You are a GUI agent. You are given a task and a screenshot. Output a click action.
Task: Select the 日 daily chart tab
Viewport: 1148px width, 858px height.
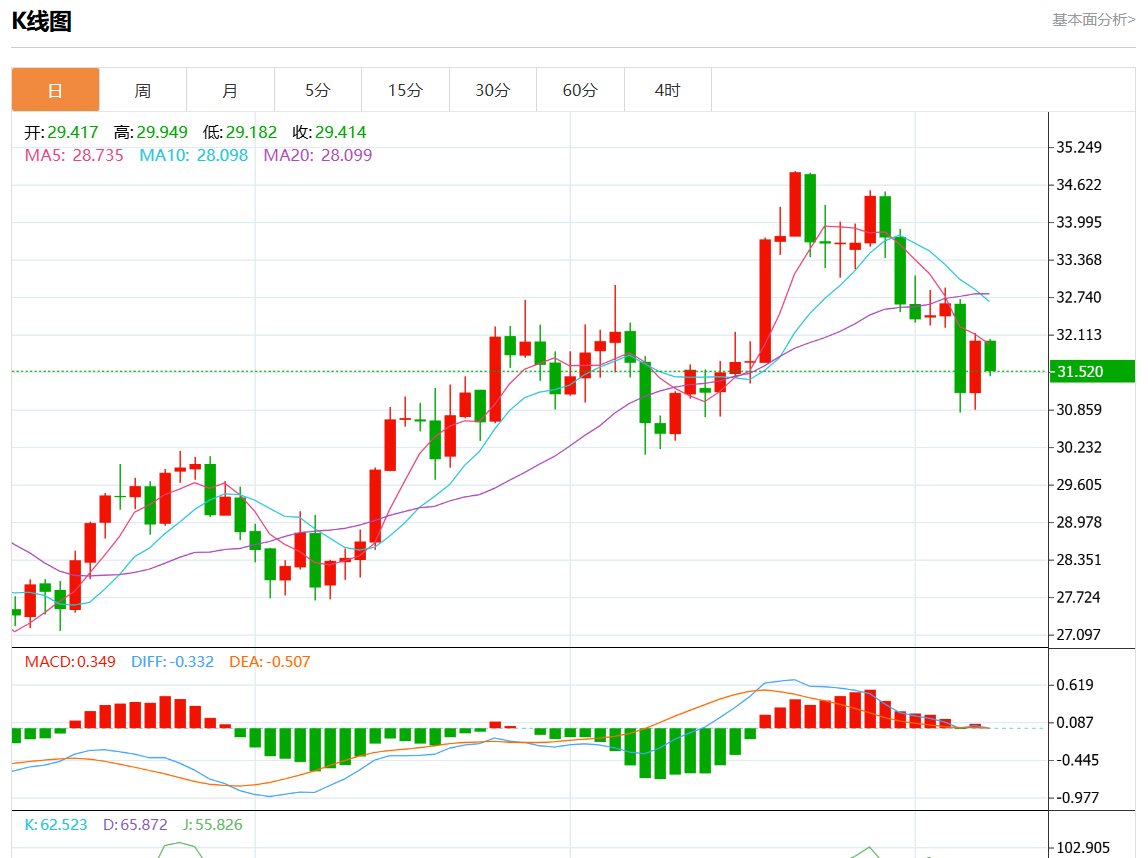tap(56, 90)
